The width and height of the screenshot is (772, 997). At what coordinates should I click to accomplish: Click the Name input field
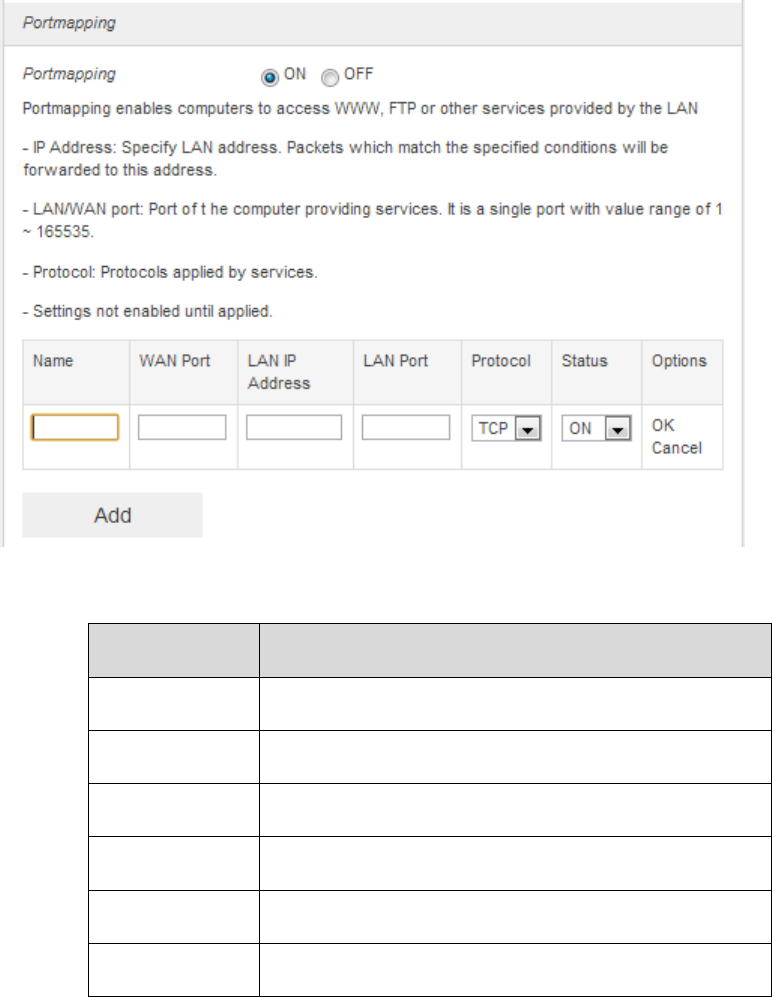click(75, 427)
